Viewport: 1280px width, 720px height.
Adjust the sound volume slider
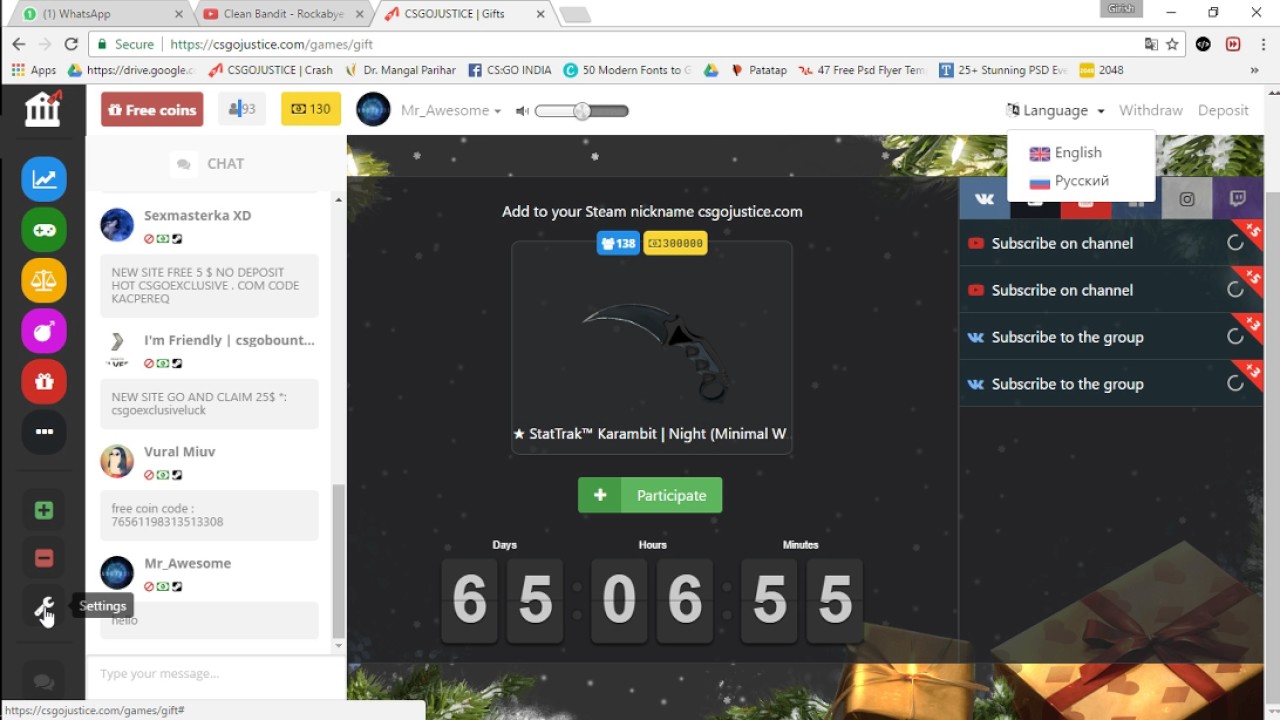582,111
